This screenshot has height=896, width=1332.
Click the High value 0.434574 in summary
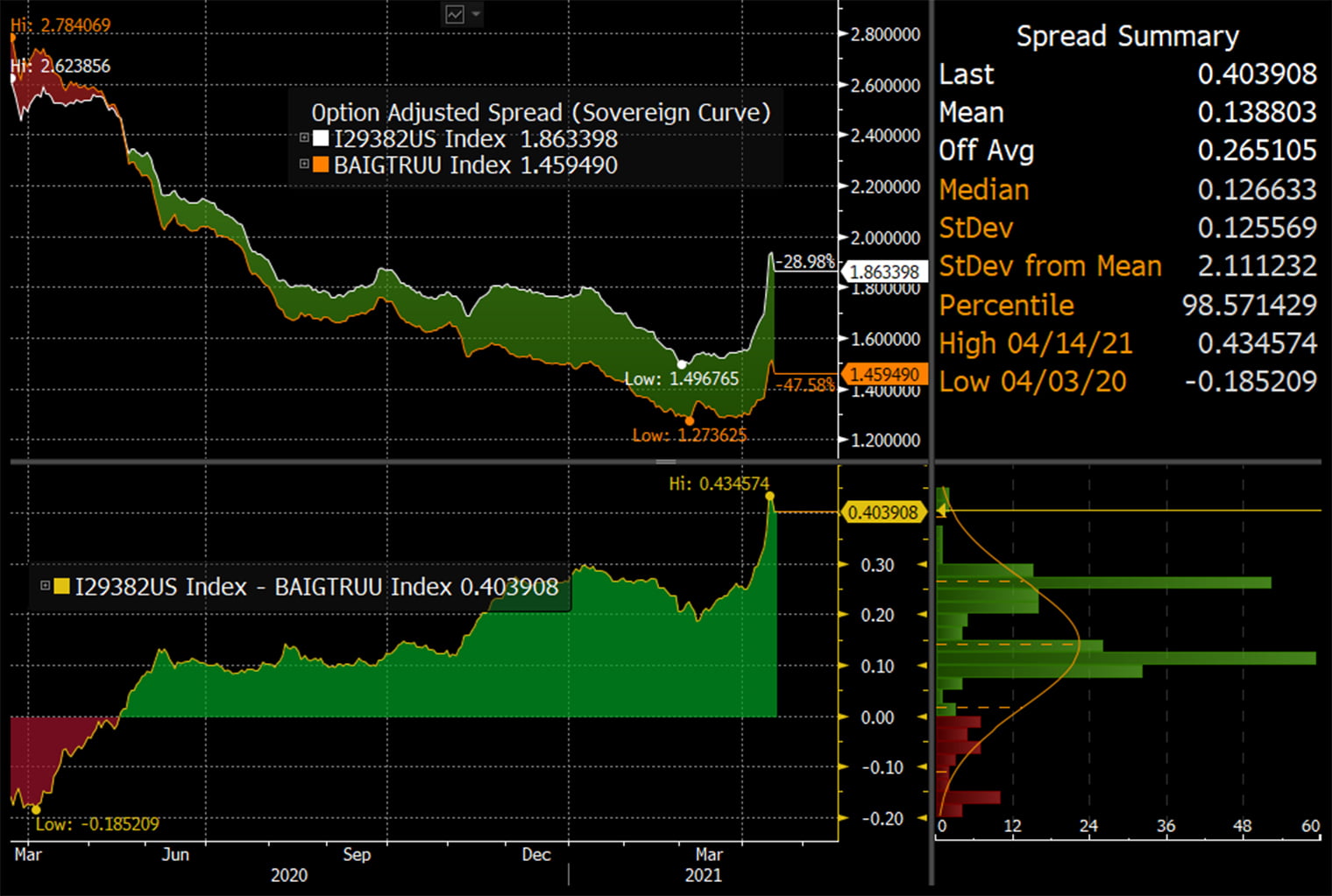tap(1257, 343)
